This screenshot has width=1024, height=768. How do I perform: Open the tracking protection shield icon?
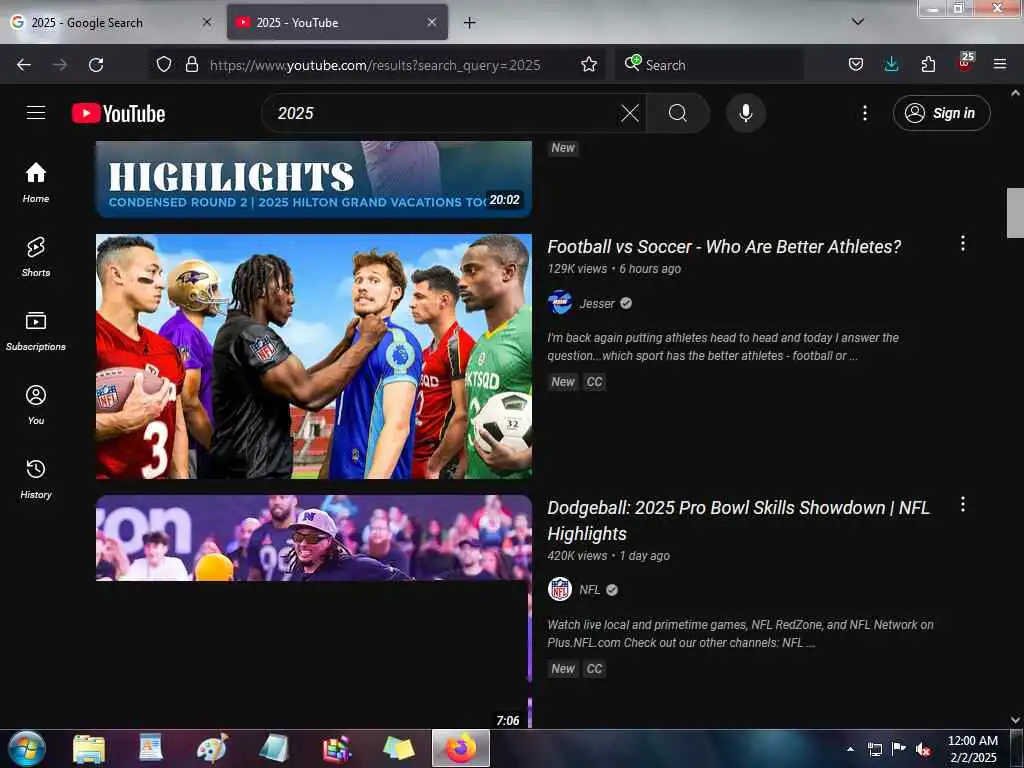click(164, 64)
